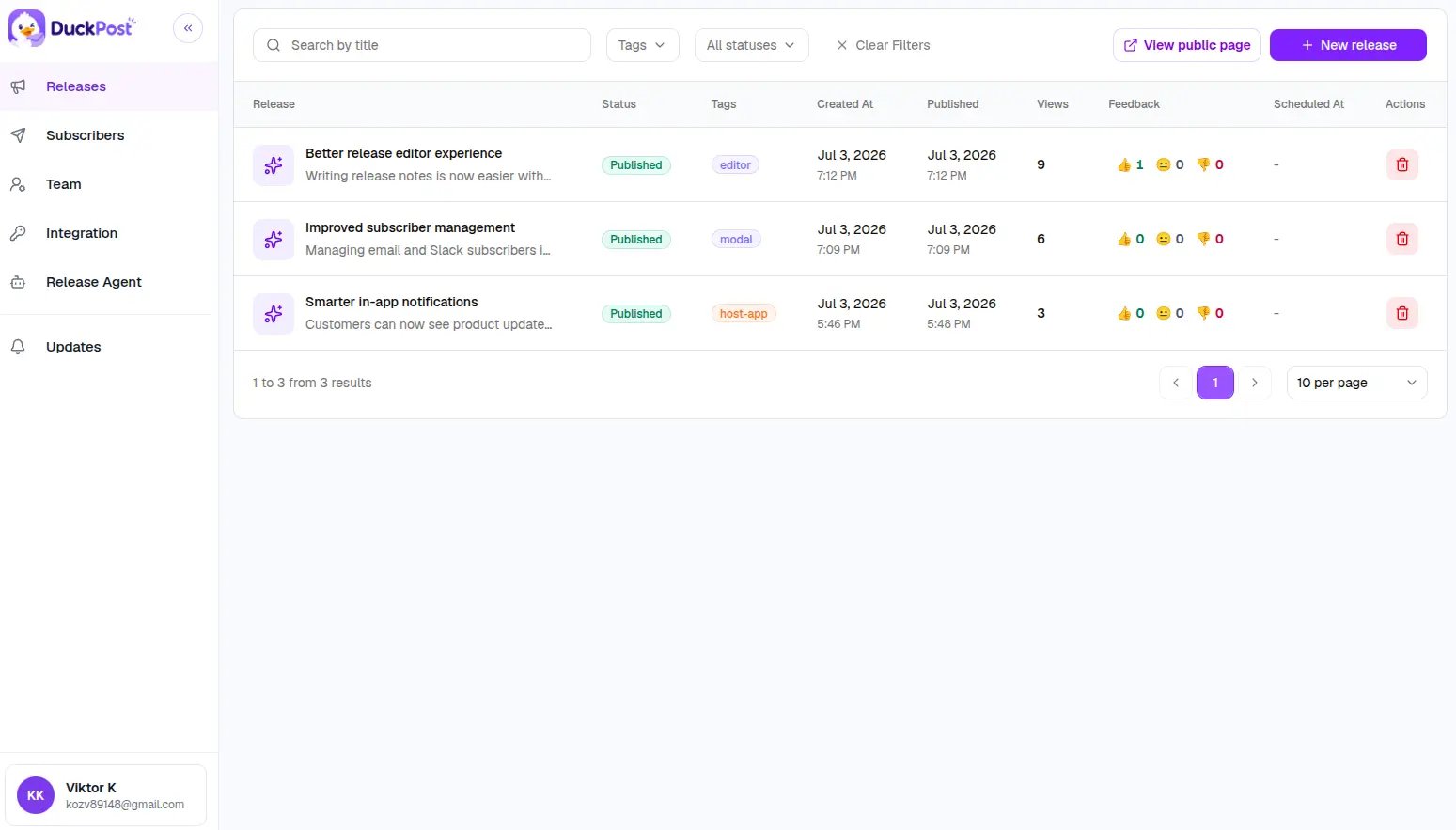Click thumbs-up feedback on Smarter in-app notifications row
The width and height of the screenshot is (1456, 830).
pyautogui.click(x=1130, y=313)
